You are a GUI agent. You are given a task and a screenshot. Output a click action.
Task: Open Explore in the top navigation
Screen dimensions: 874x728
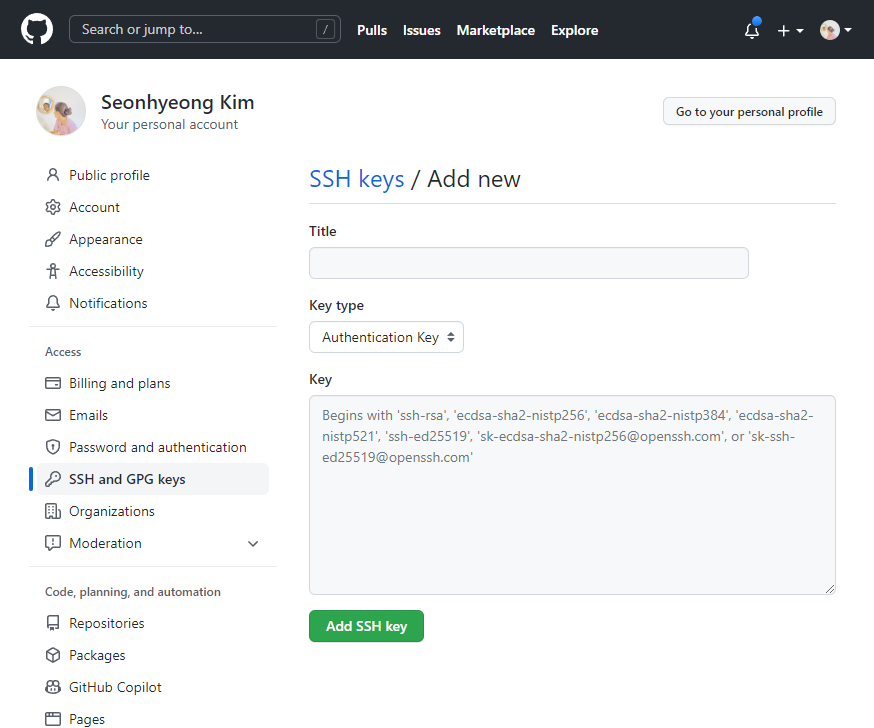(574, 30)
